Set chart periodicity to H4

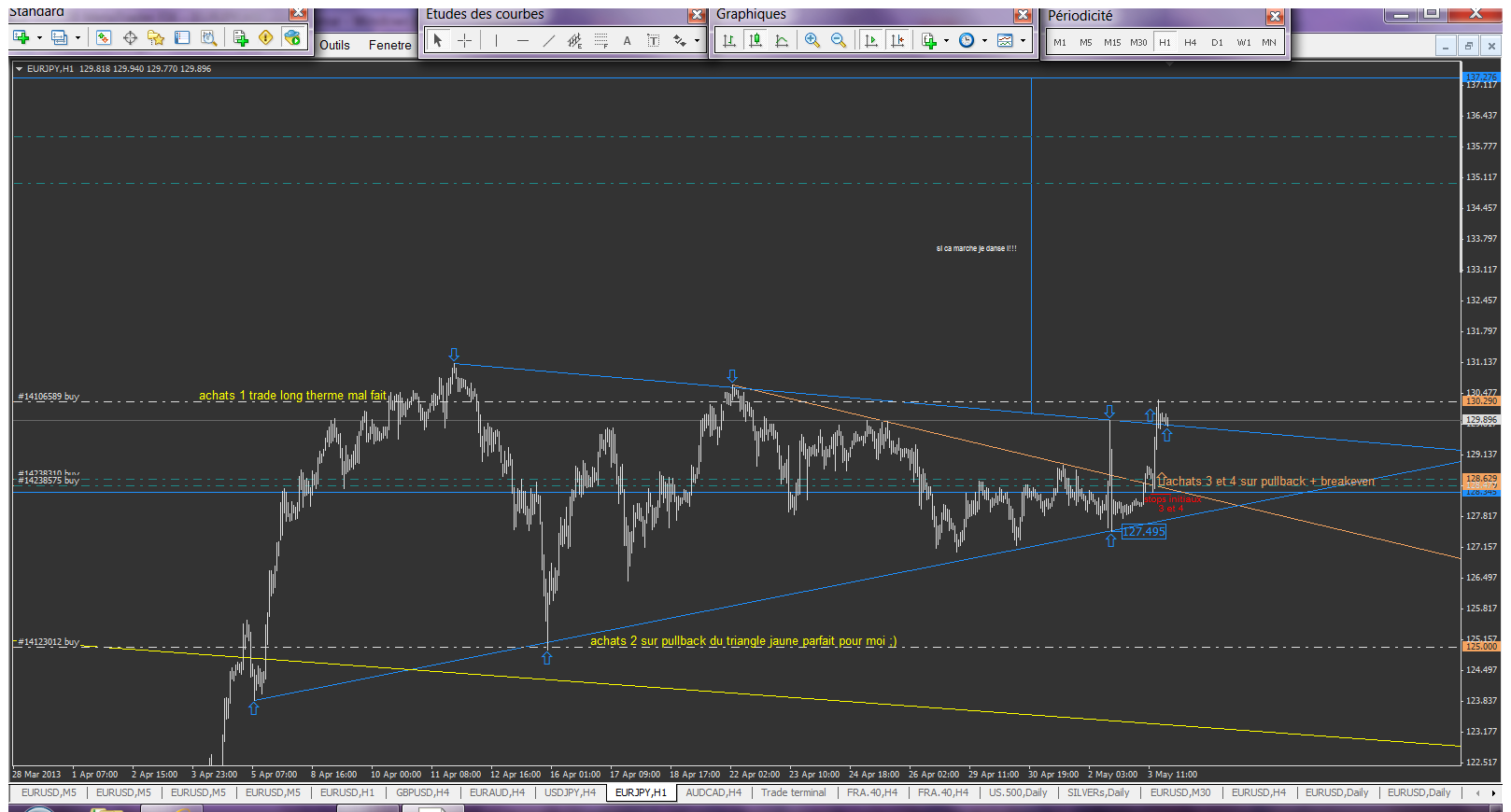(1190, 42)
